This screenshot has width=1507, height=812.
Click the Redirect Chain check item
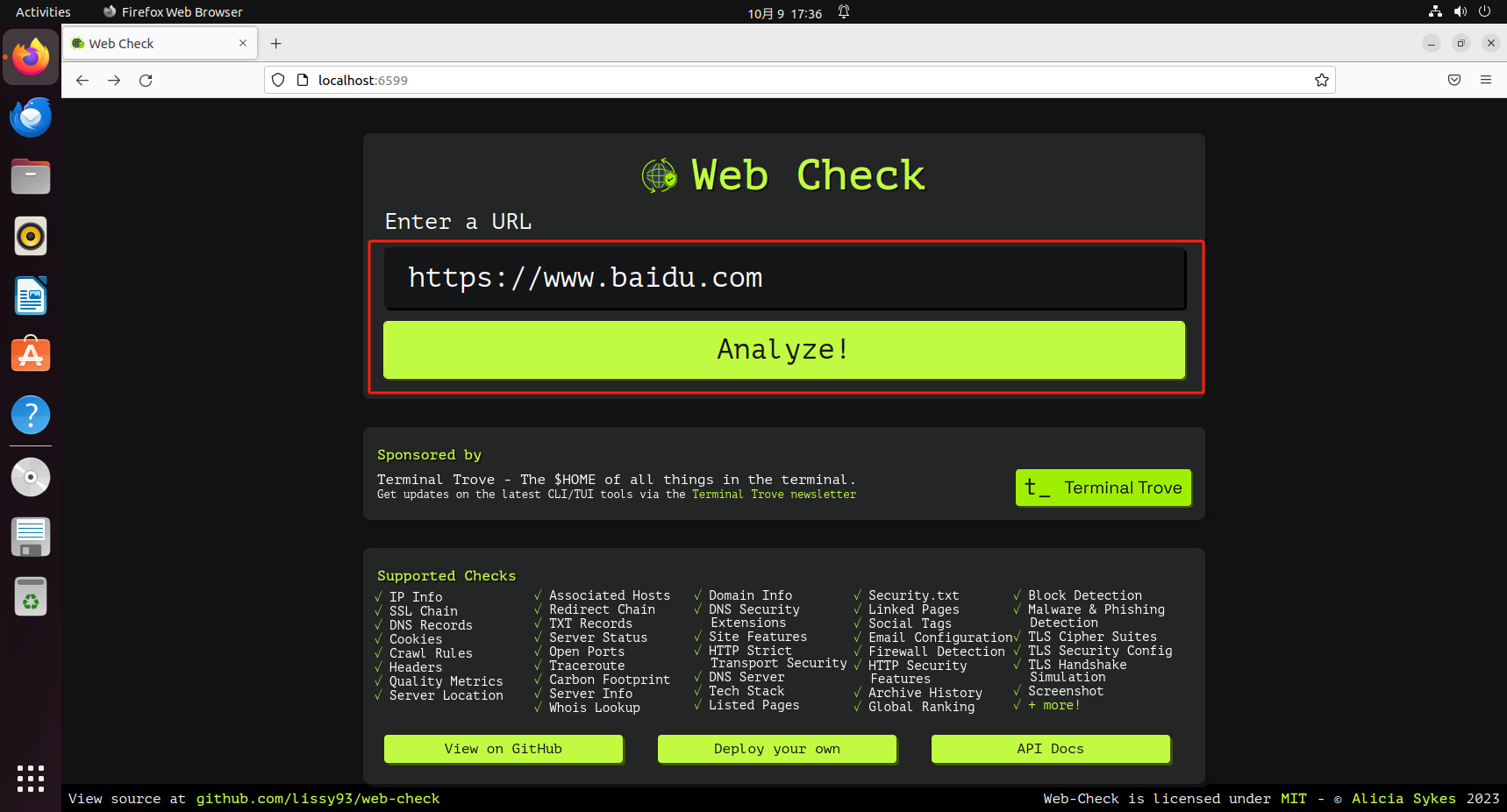click(602, 609)
